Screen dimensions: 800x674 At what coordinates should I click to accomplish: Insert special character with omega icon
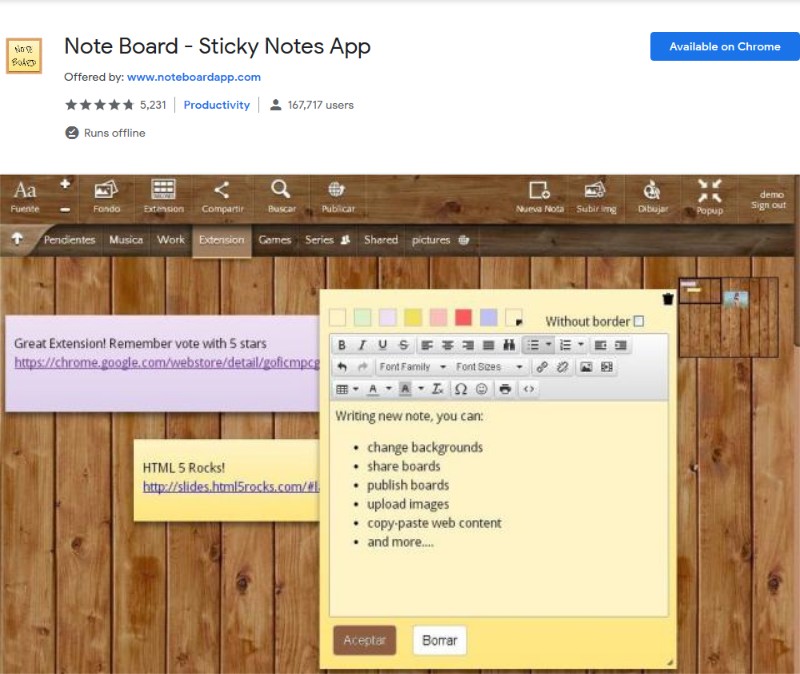pos(461,389)
